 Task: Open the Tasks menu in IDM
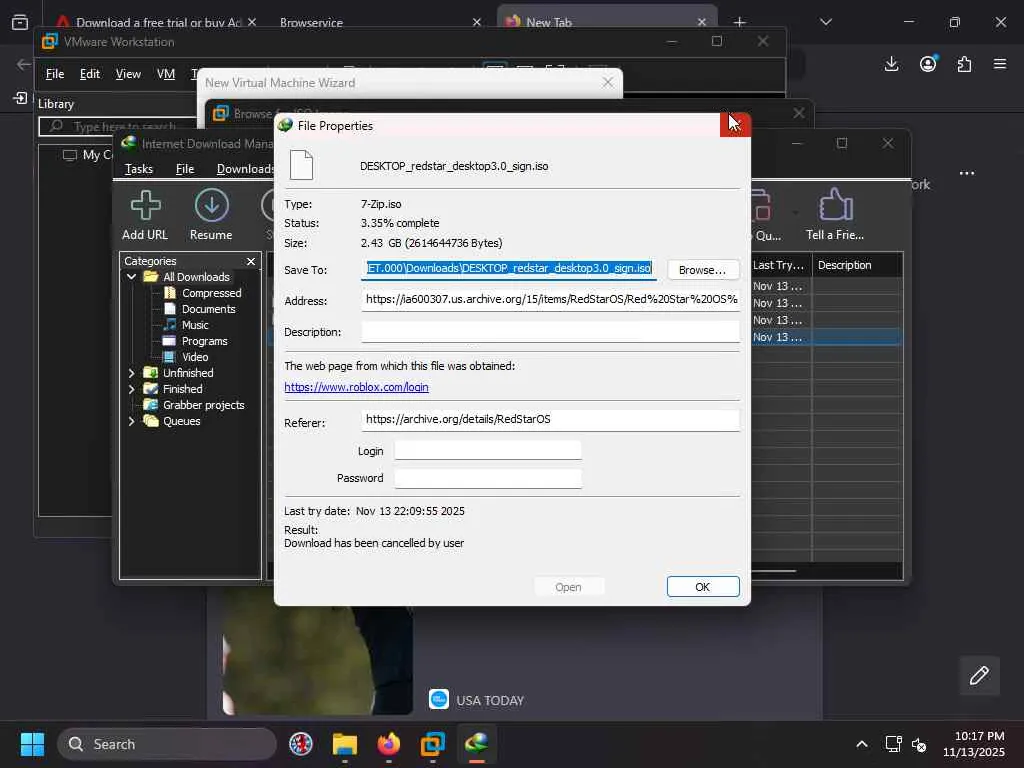pyautogui.click(x=138, y=168)
